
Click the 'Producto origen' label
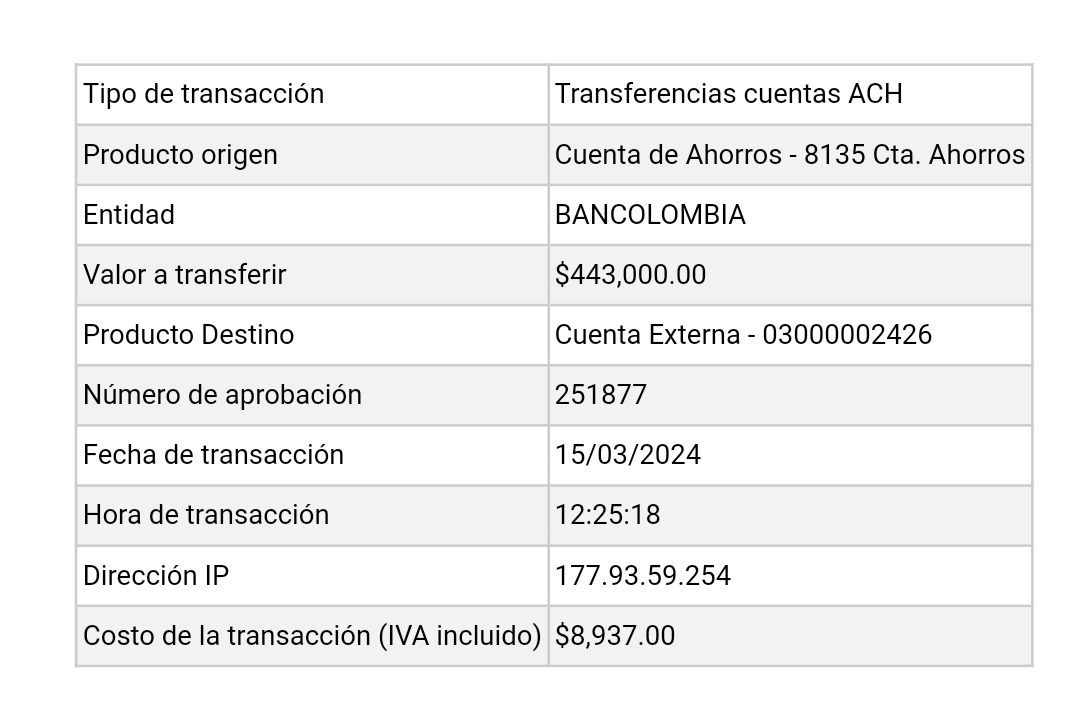coord(180,155)
